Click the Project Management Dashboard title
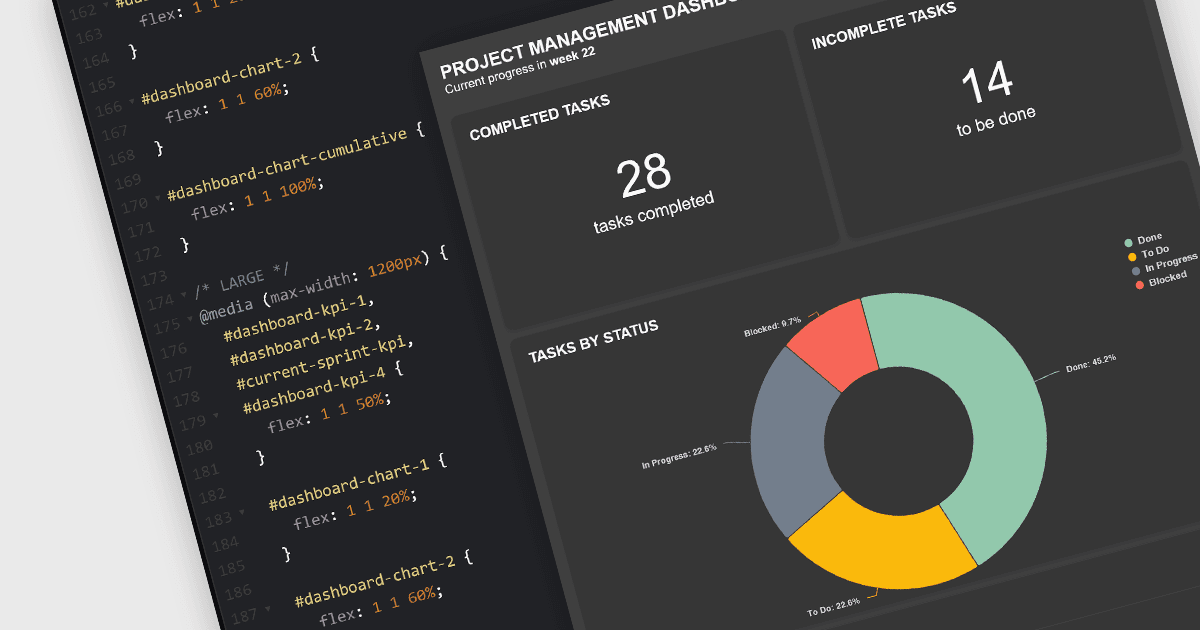The image size is (1200, 630). 590,38
